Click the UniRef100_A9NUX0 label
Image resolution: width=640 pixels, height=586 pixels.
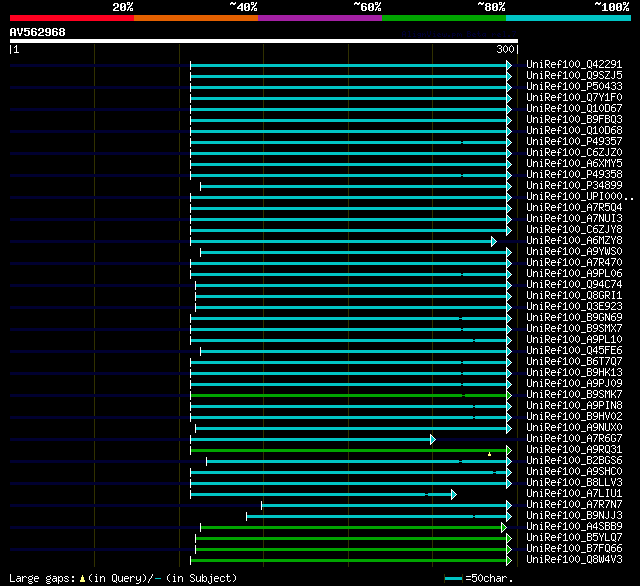pos(574,428)
